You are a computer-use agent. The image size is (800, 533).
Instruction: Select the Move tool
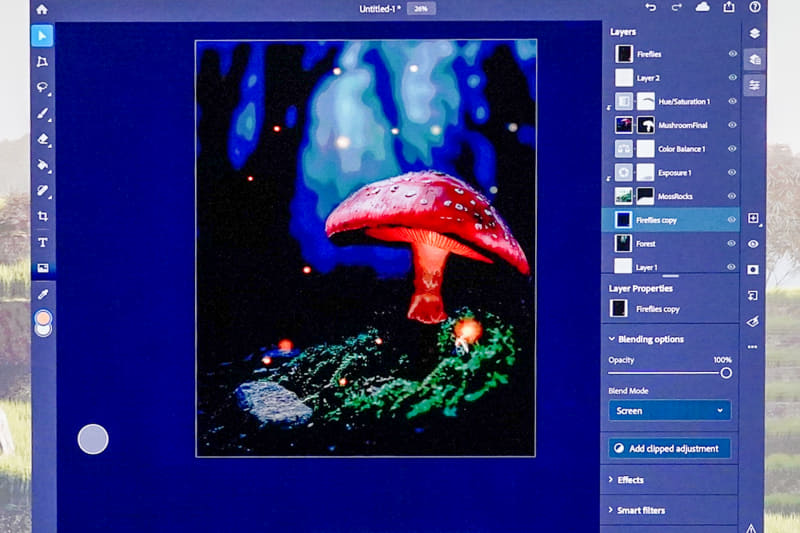[42, 36]
